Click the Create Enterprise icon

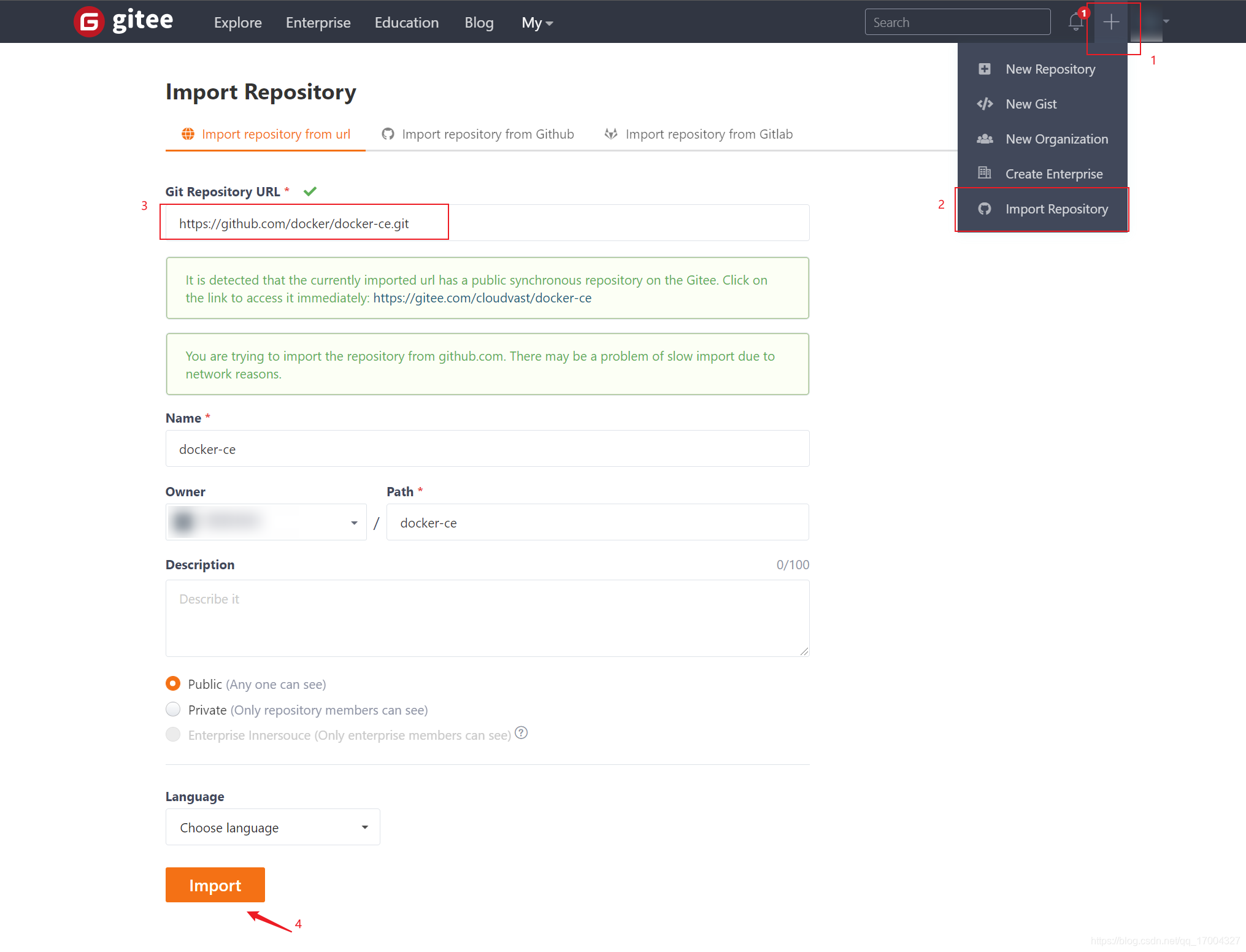pyautogui.click(x=985, y=173)
